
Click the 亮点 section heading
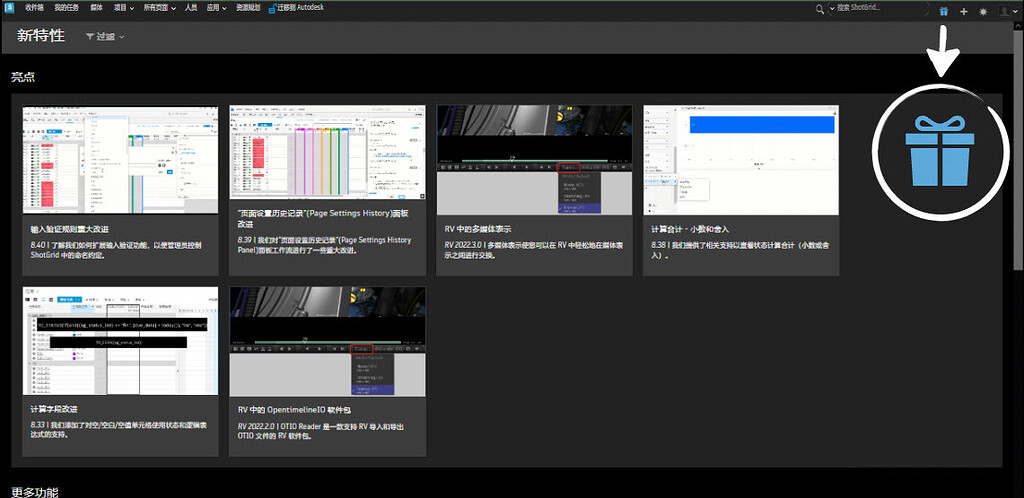pyautogui.click(x=23, y=77)
